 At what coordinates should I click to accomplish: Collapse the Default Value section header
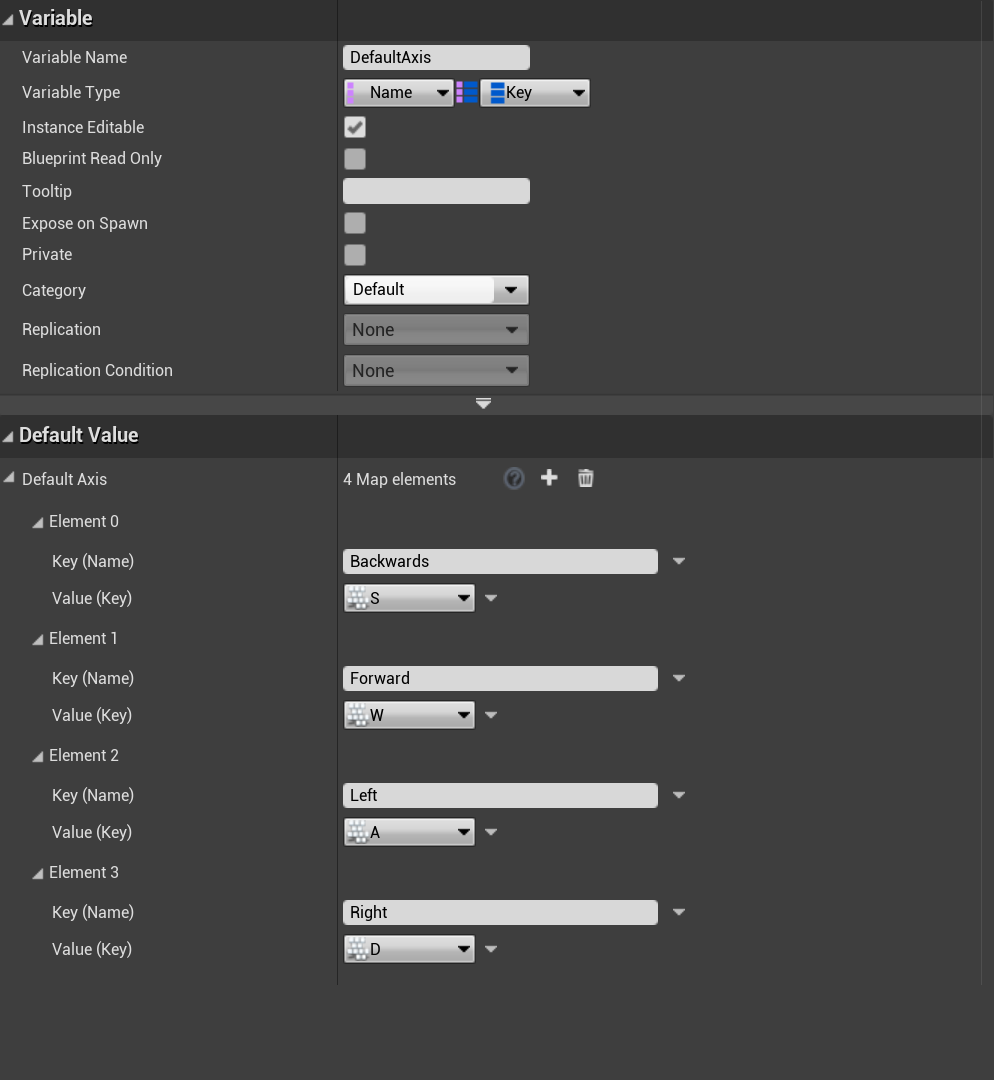pos(8,436)
